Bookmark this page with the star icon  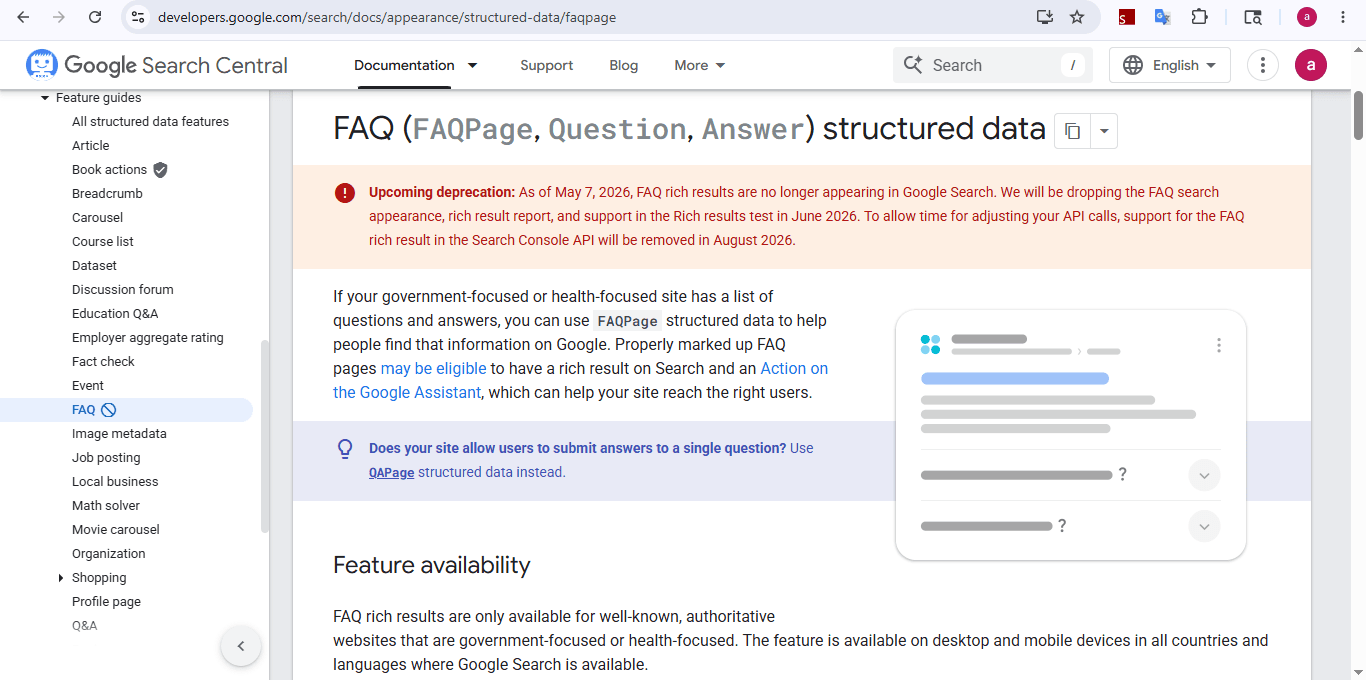1077,17
